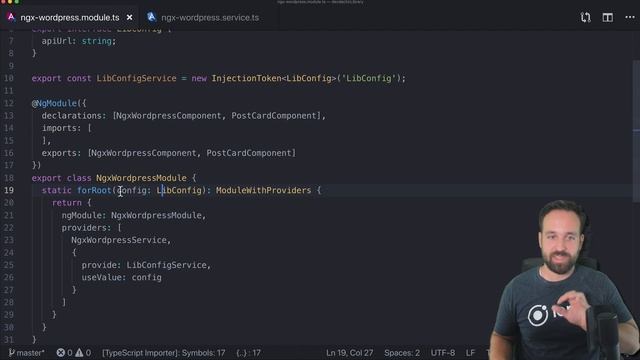This screenshot has width=640, height=360.
Task: Open Ln 19, Col 27 go-to-line
Action: point(349,353)
